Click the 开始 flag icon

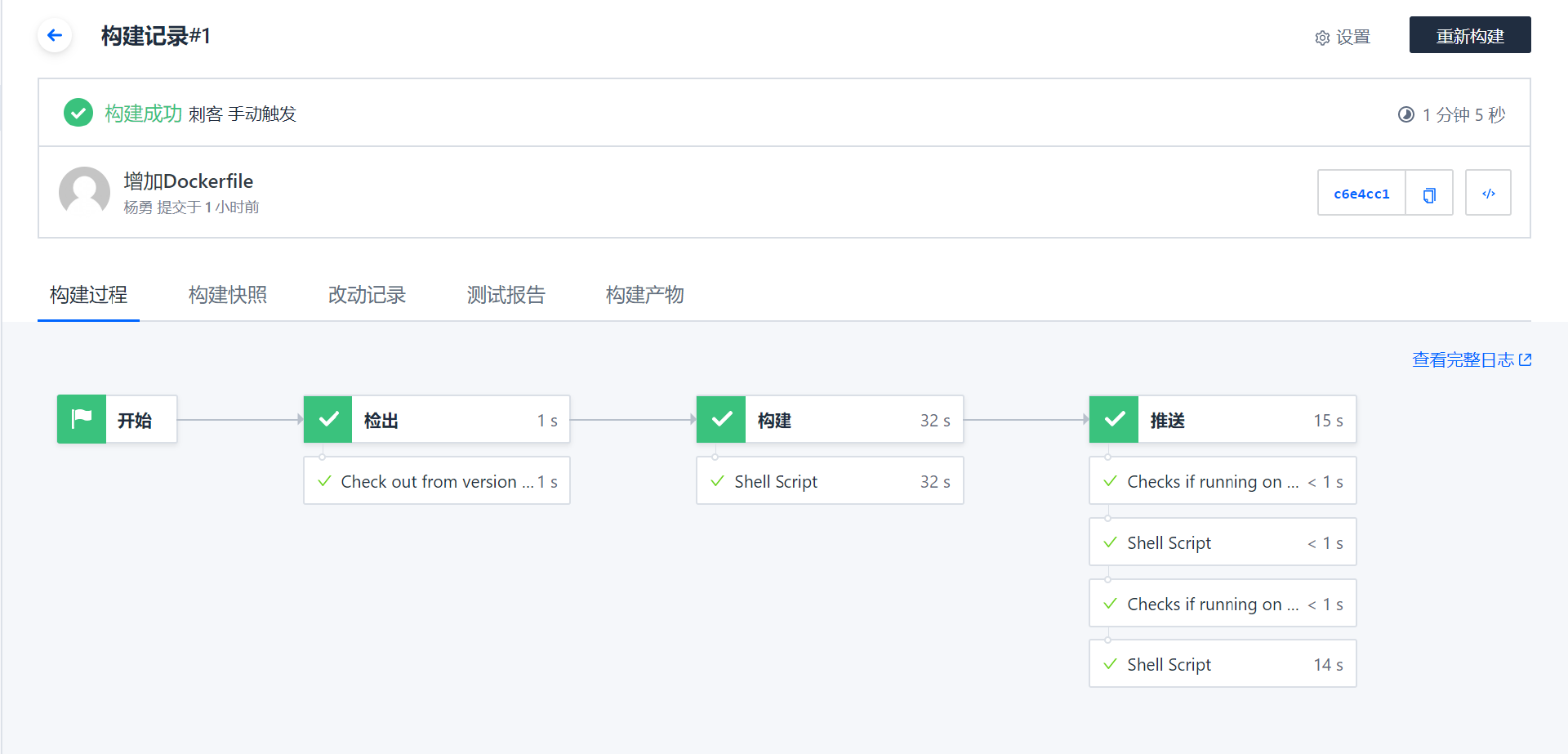coord(82,420)
